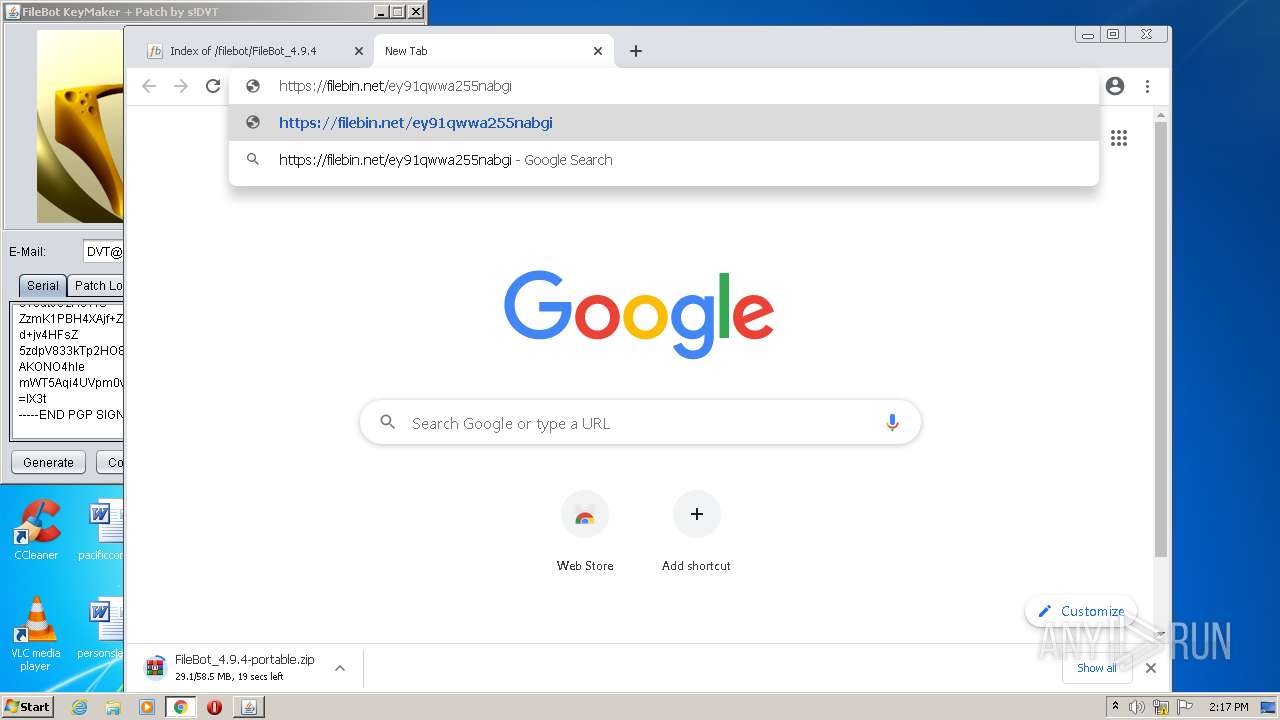Click the Google logo
The width and height of the screenshot is (1280, 720).
click(639, 313)
